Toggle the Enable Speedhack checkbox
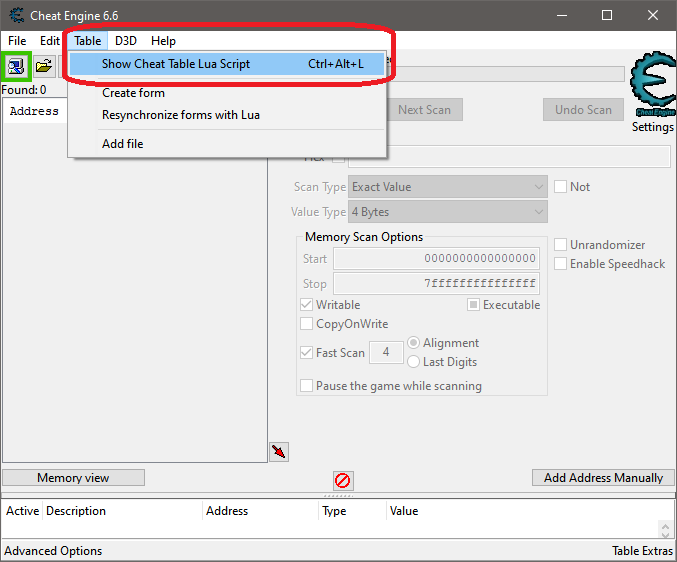 [561, 264]
